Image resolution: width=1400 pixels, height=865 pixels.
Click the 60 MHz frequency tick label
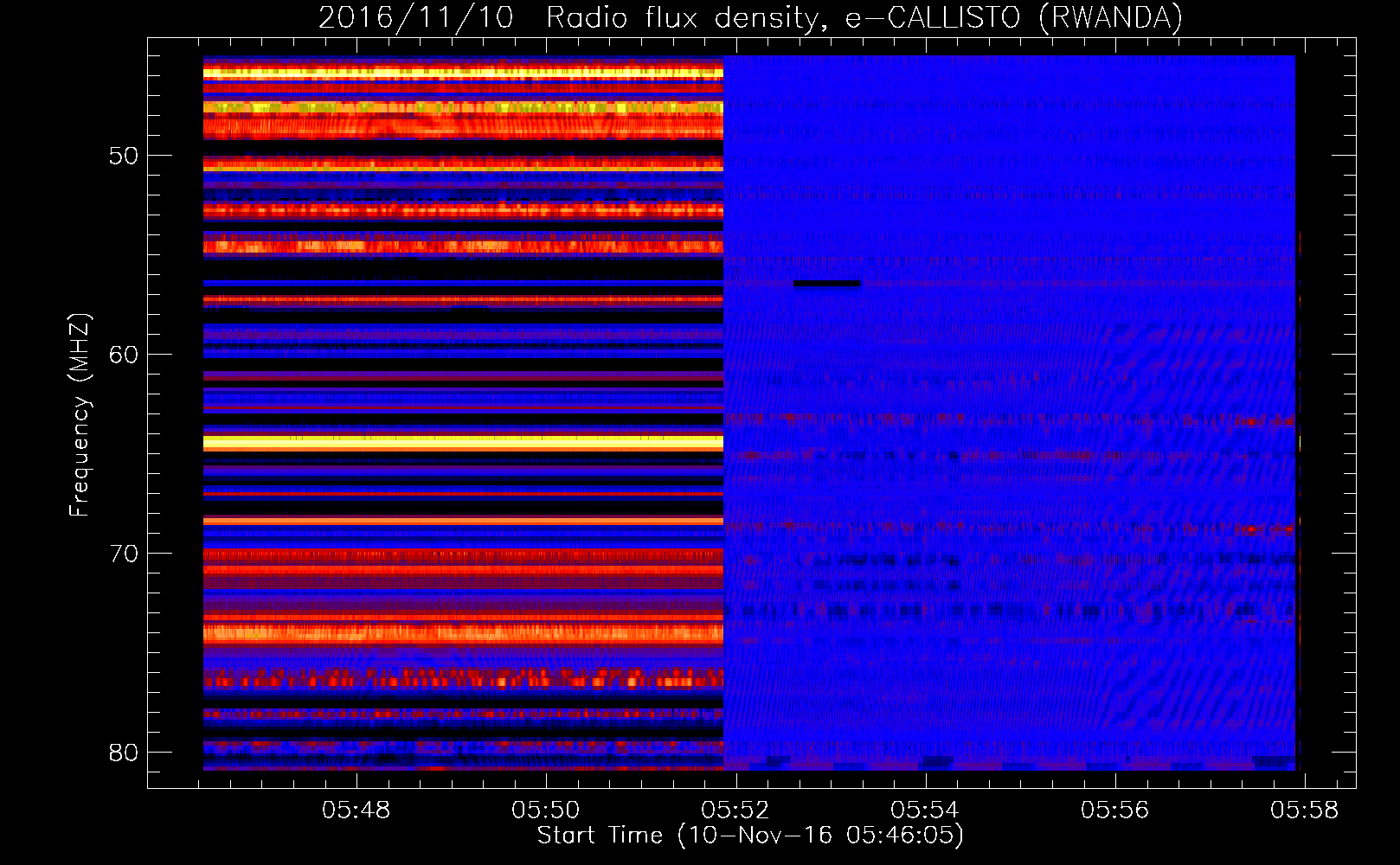124,355
